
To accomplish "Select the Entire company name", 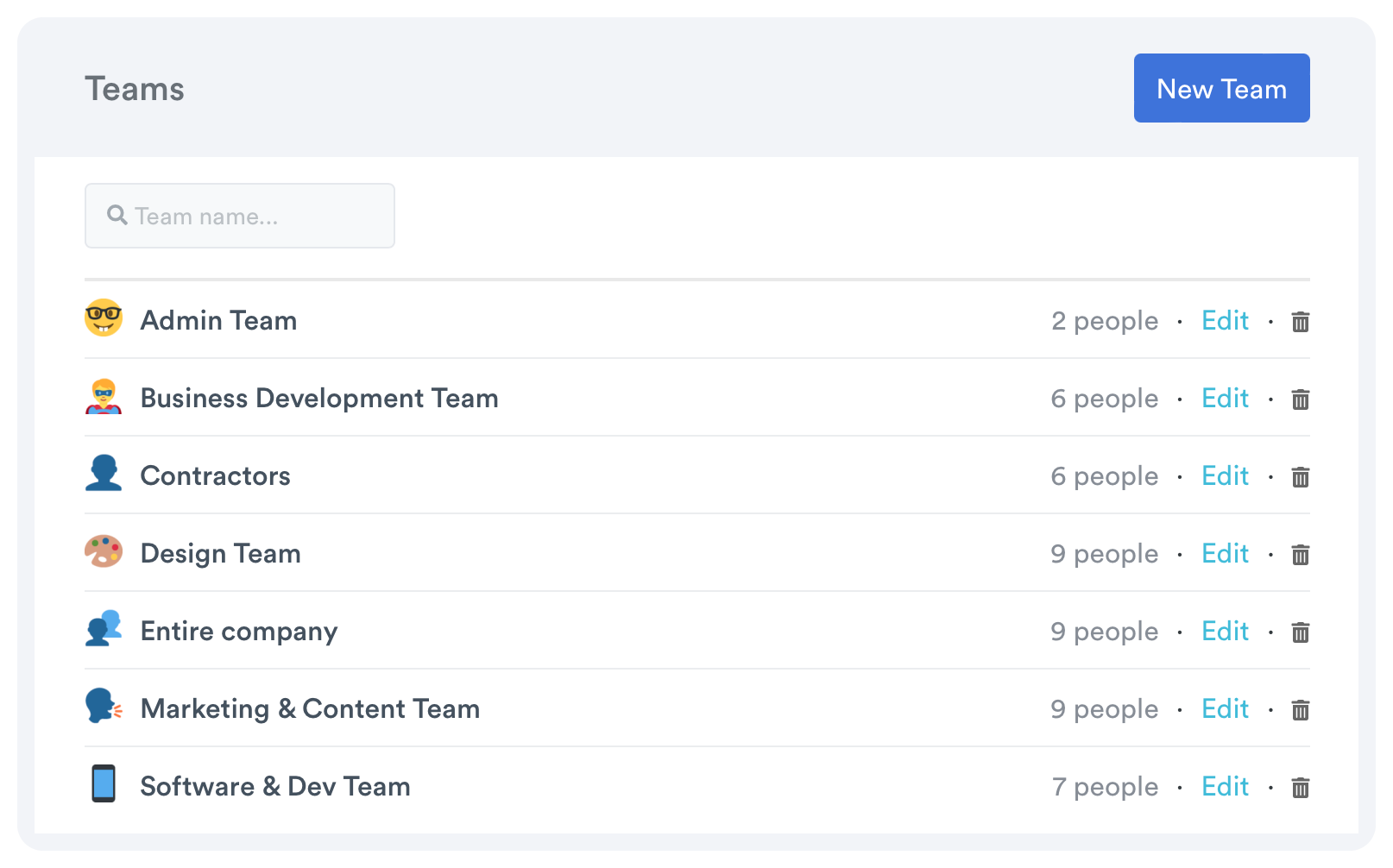I will (x=239, y=632).
